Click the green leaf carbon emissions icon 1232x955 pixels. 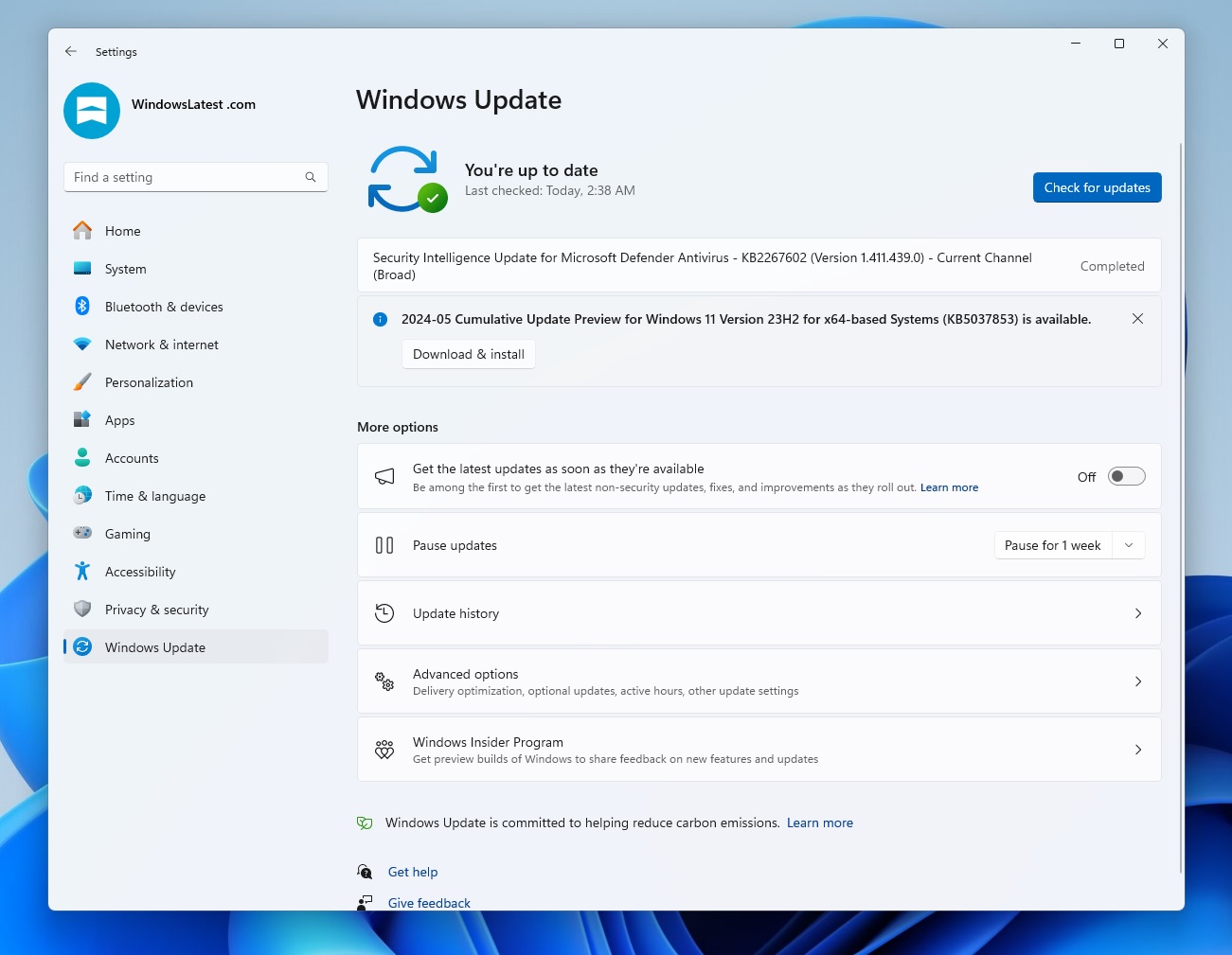(x=365, y=823)
